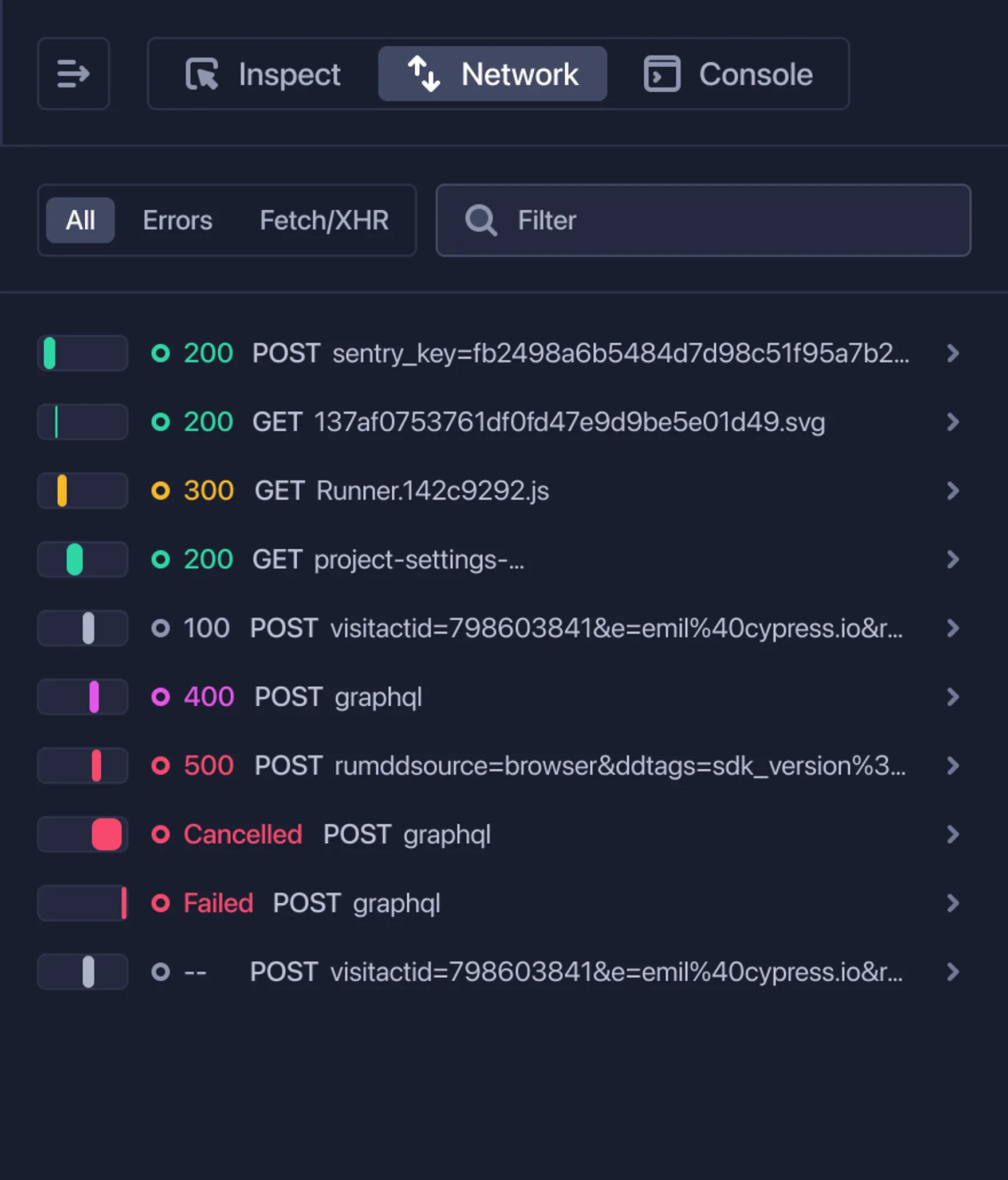The width and height of the screenshot is (1008, 1180).
Task: Click magenta status circle of 400 graphql
Action: [160, 697]
